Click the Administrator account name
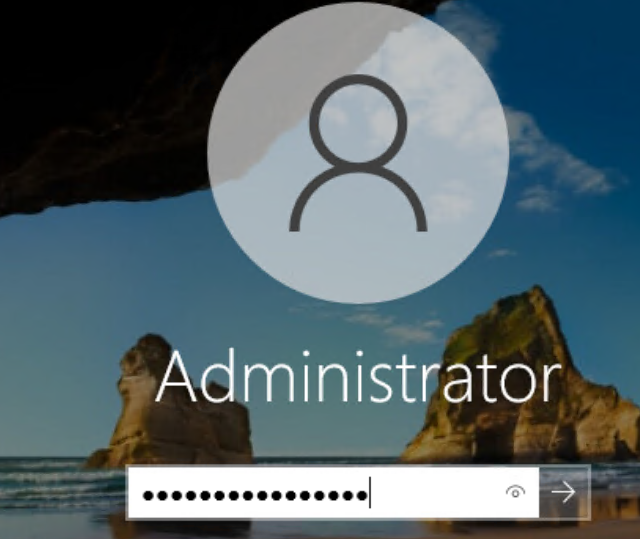Image resolution: width=640 pixels, height=539 pixels. (x=358, y=377)
